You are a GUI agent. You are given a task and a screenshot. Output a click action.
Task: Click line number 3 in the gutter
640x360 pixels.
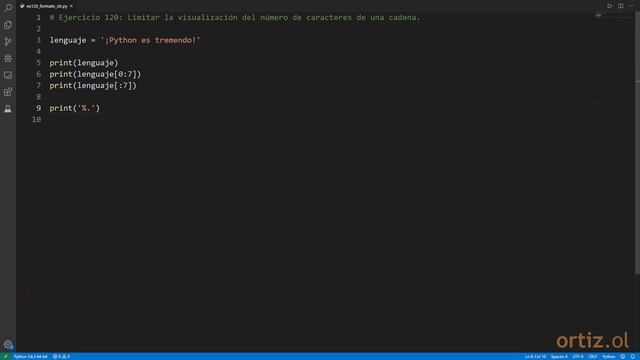(38, 40)
